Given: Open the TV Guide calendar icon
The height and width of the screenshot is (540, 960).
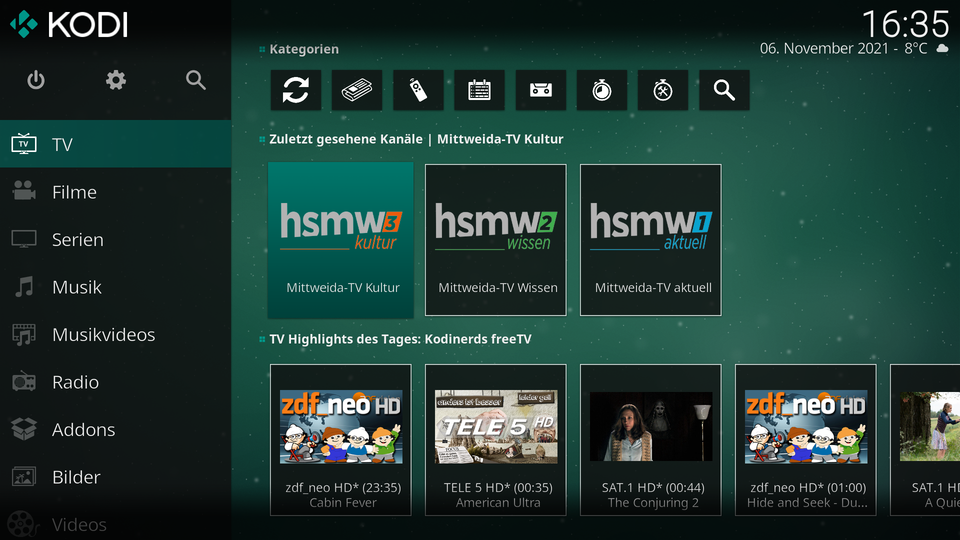Looking at the screenshot, I should tap(479, 91).
